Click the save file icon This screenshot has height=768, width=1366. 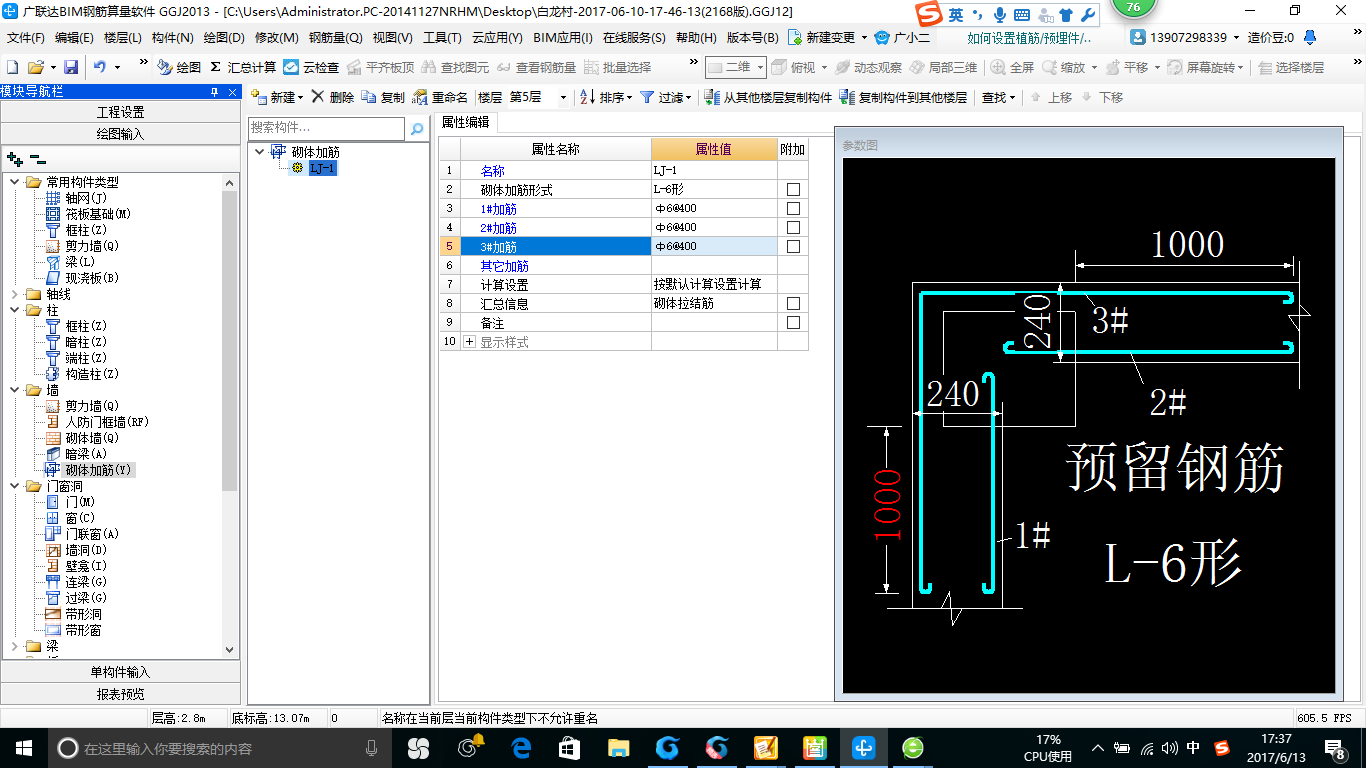(71, 67)
